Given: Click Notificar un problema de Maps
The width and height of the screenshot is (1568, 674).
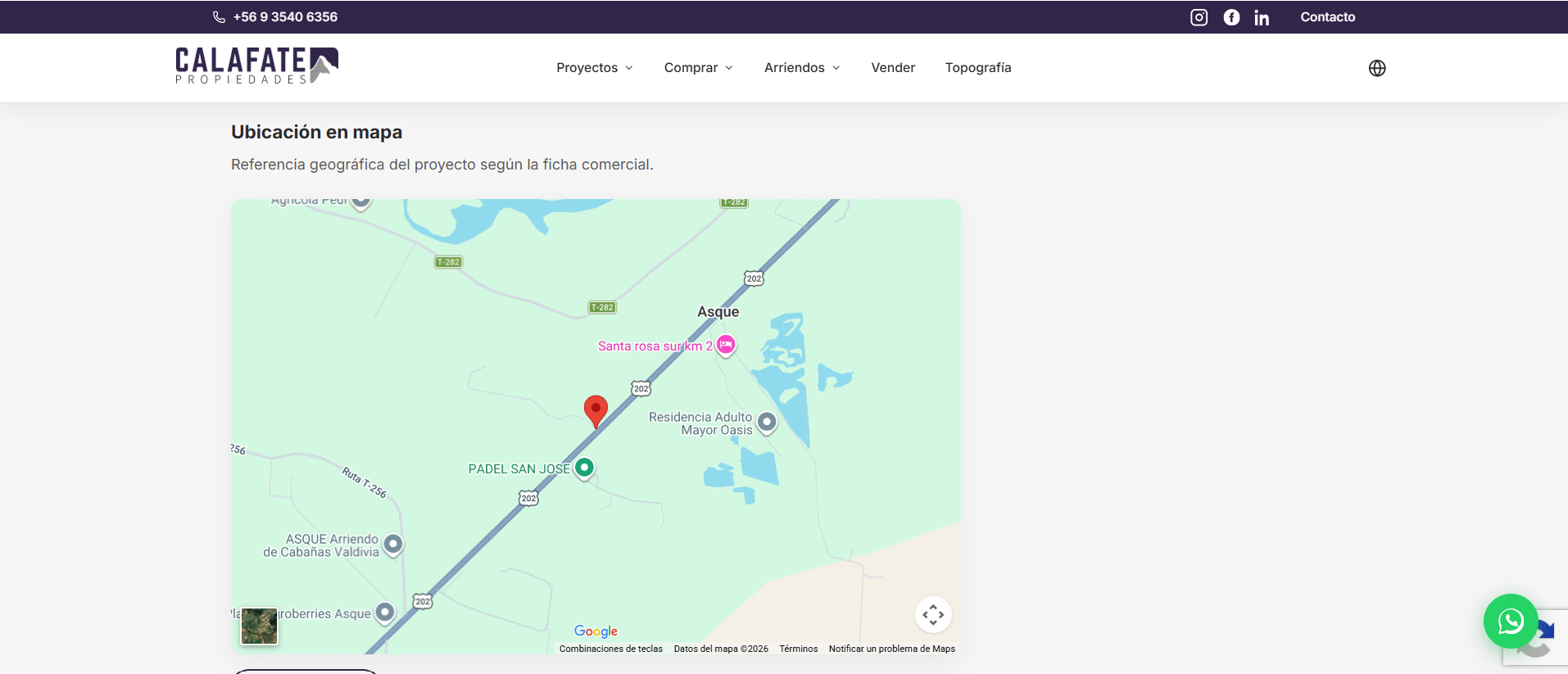Looking at the screenshot, I should click(x=892, y=649).
